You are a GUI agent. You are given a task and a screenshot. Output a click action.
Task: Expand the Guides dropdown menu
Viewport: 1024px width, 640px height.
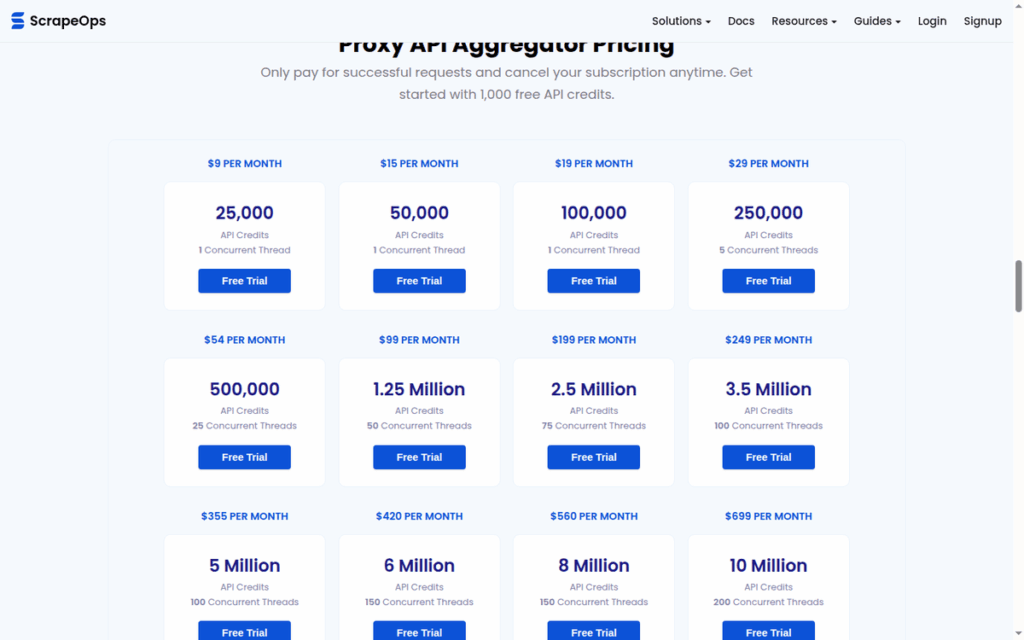click(877, 21)
